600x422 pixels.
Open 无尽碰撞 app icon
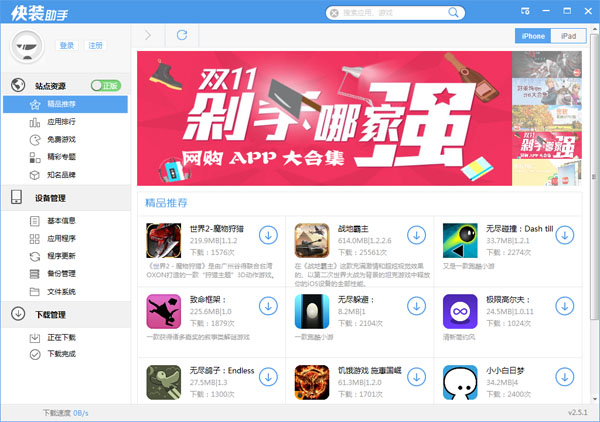(460, 241)
